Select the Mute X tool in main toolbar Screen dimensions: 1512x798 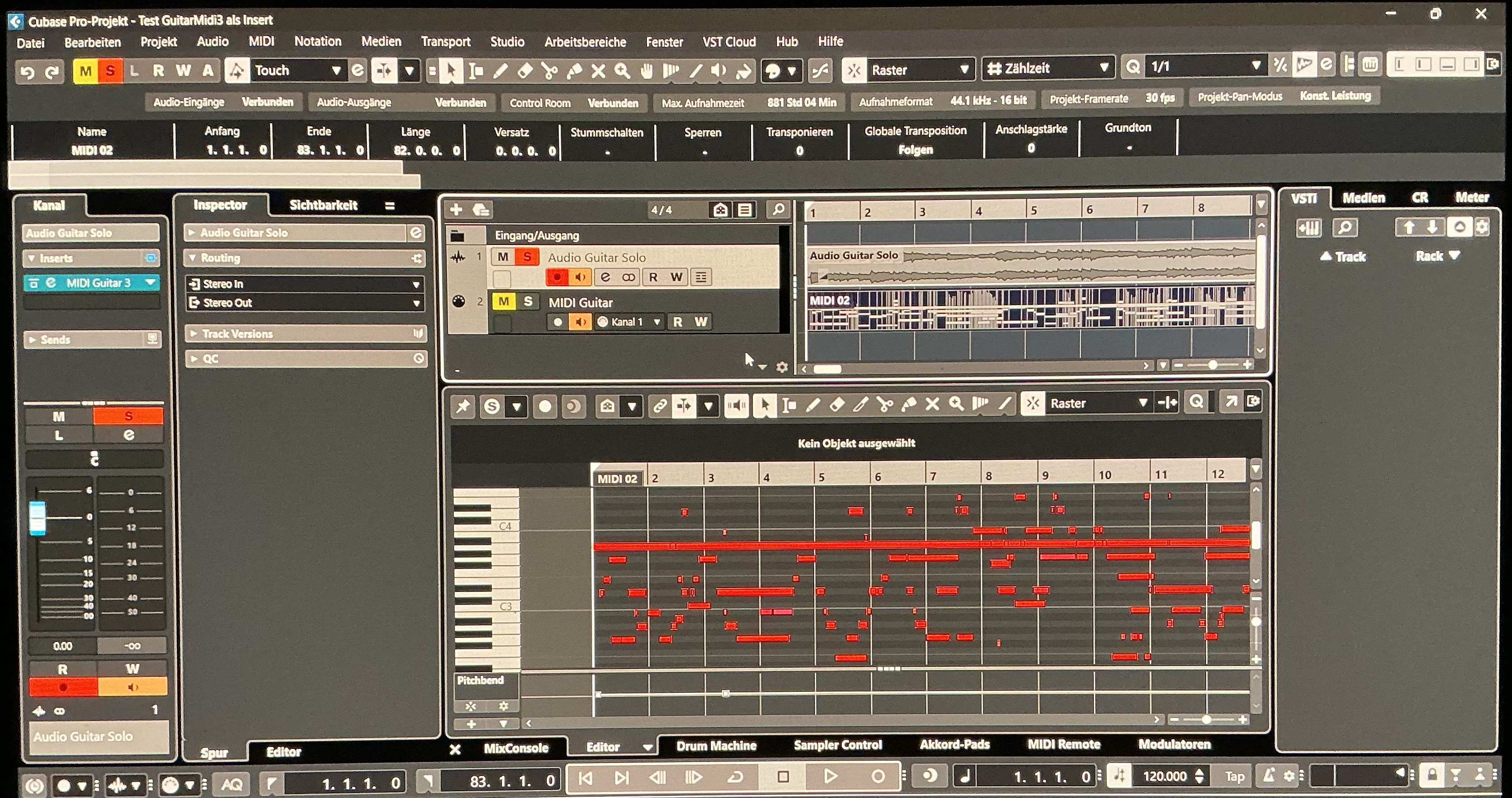pos(598,71)
